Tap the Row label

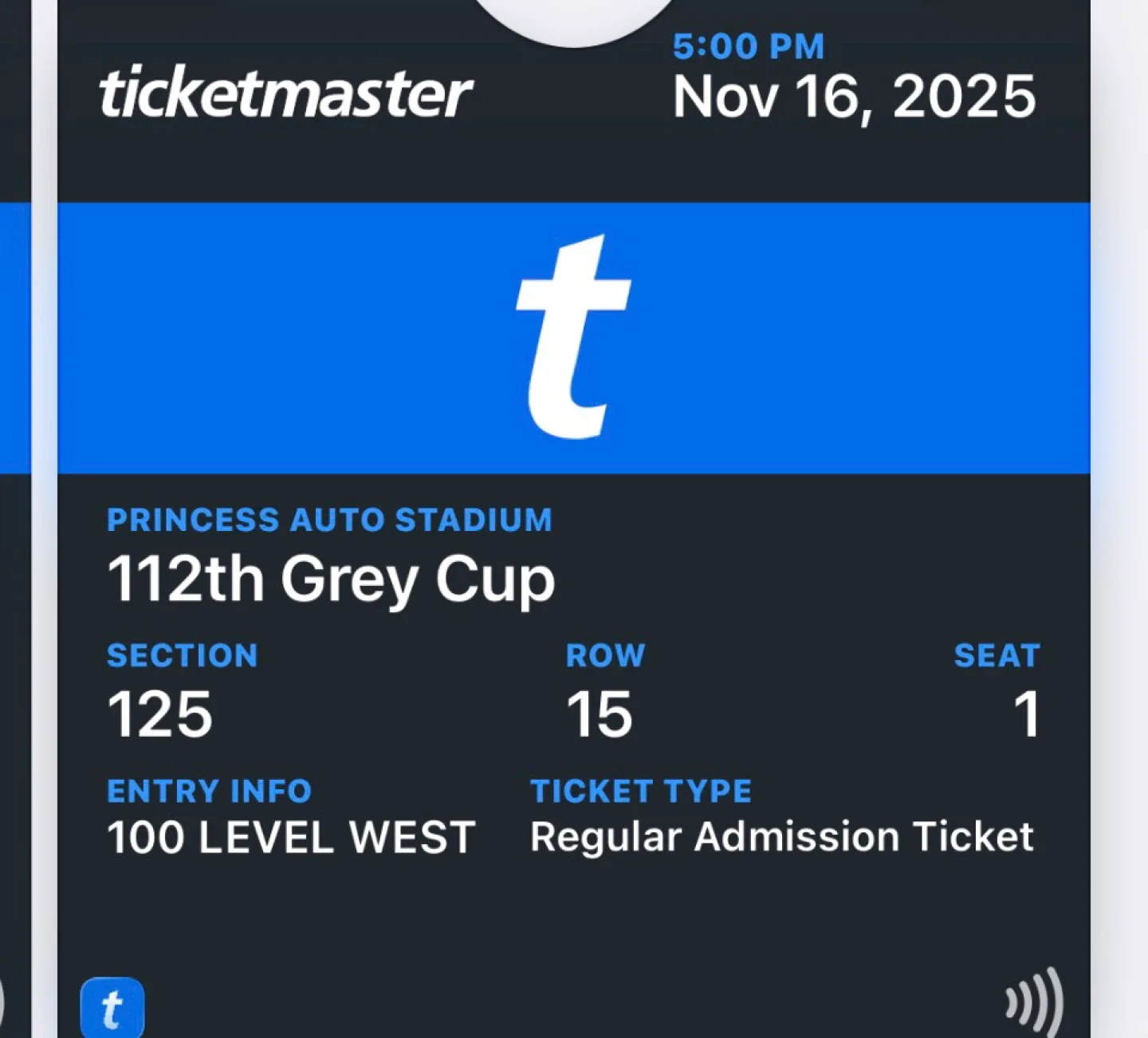click(x=605, y=655)
